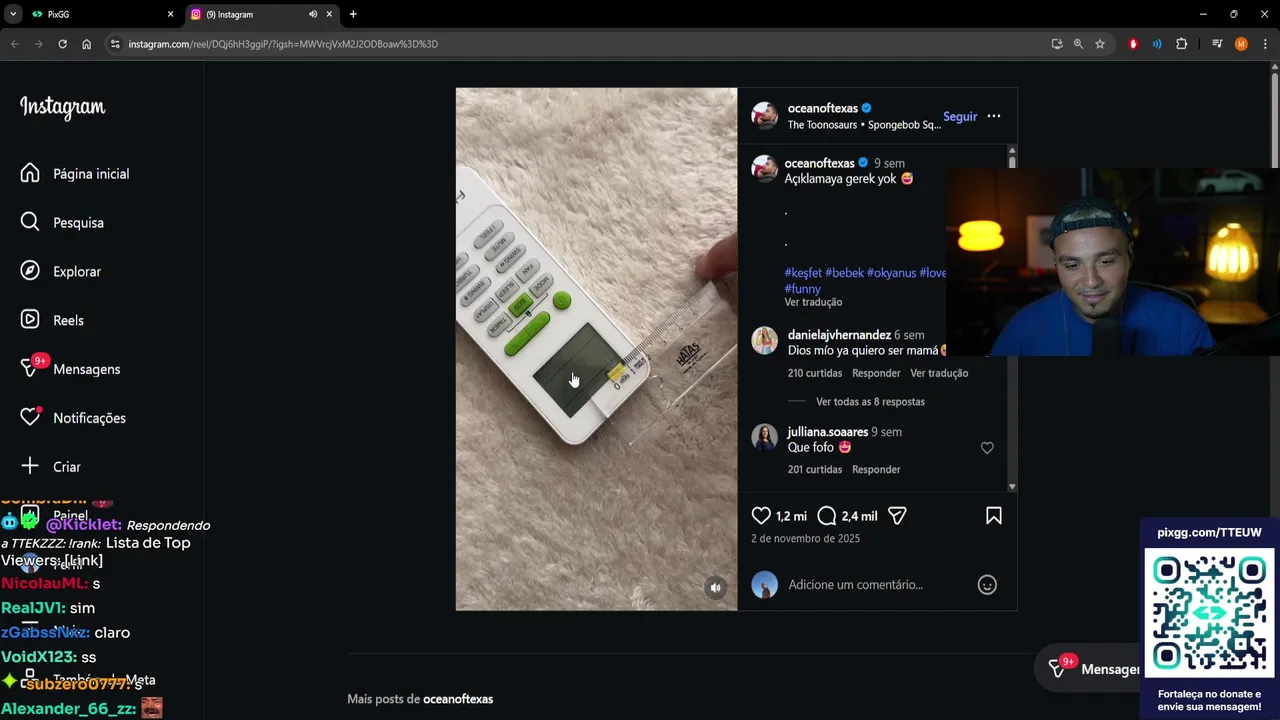Focus the "Adicione um comentário" field
This screenshot has height=720, width=1280.
tap(855, 585)
